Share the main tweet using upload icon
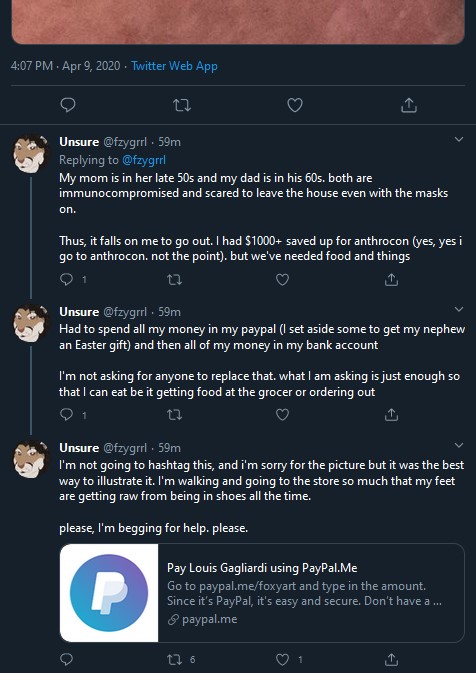Image resolution: width=476 pixels, height=673 pixels. tap(409, 105)
